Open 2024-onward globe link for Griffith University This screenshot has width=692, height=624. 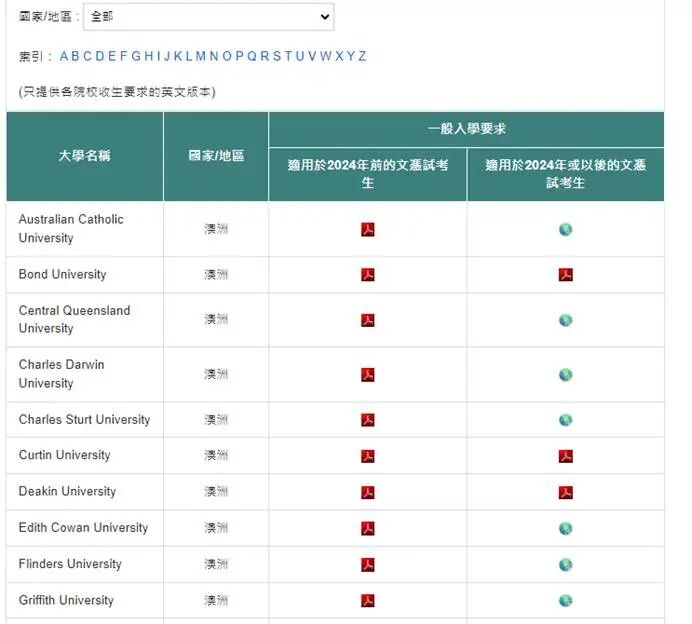565,601
